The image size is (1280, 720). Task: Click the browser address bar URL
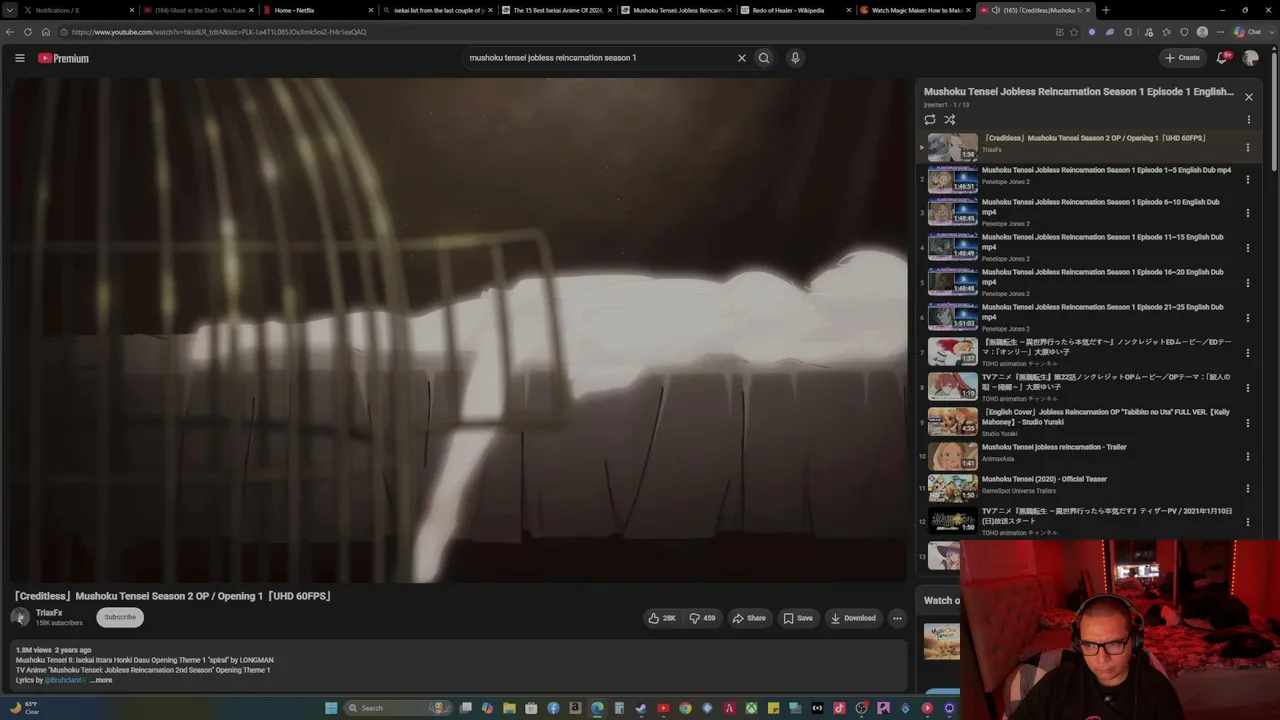(219, 32)
